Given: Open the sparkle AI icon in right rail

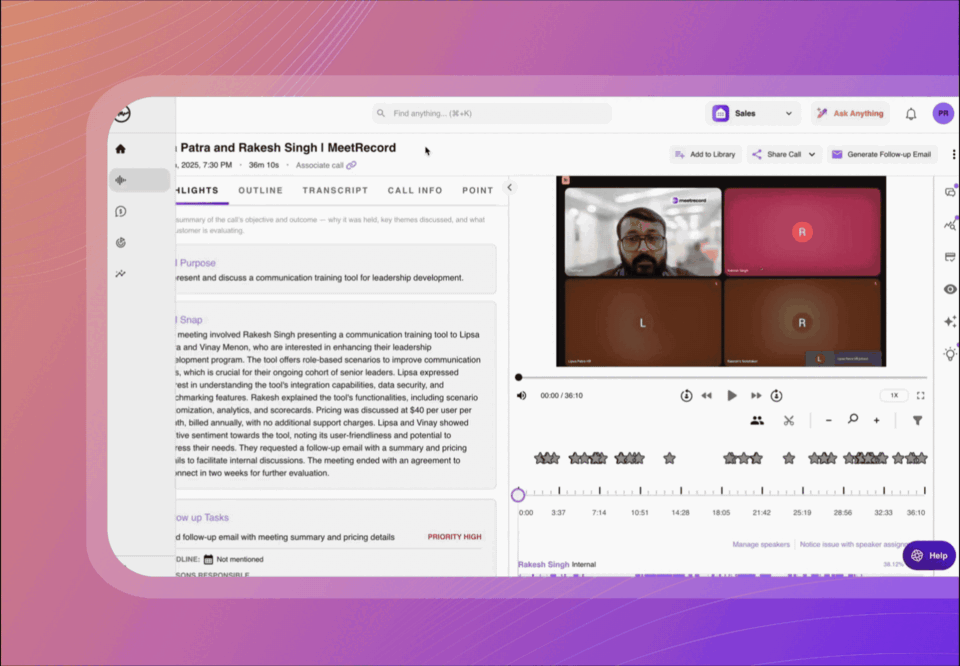Looking at the screenshot, I should tap(950, 321).
